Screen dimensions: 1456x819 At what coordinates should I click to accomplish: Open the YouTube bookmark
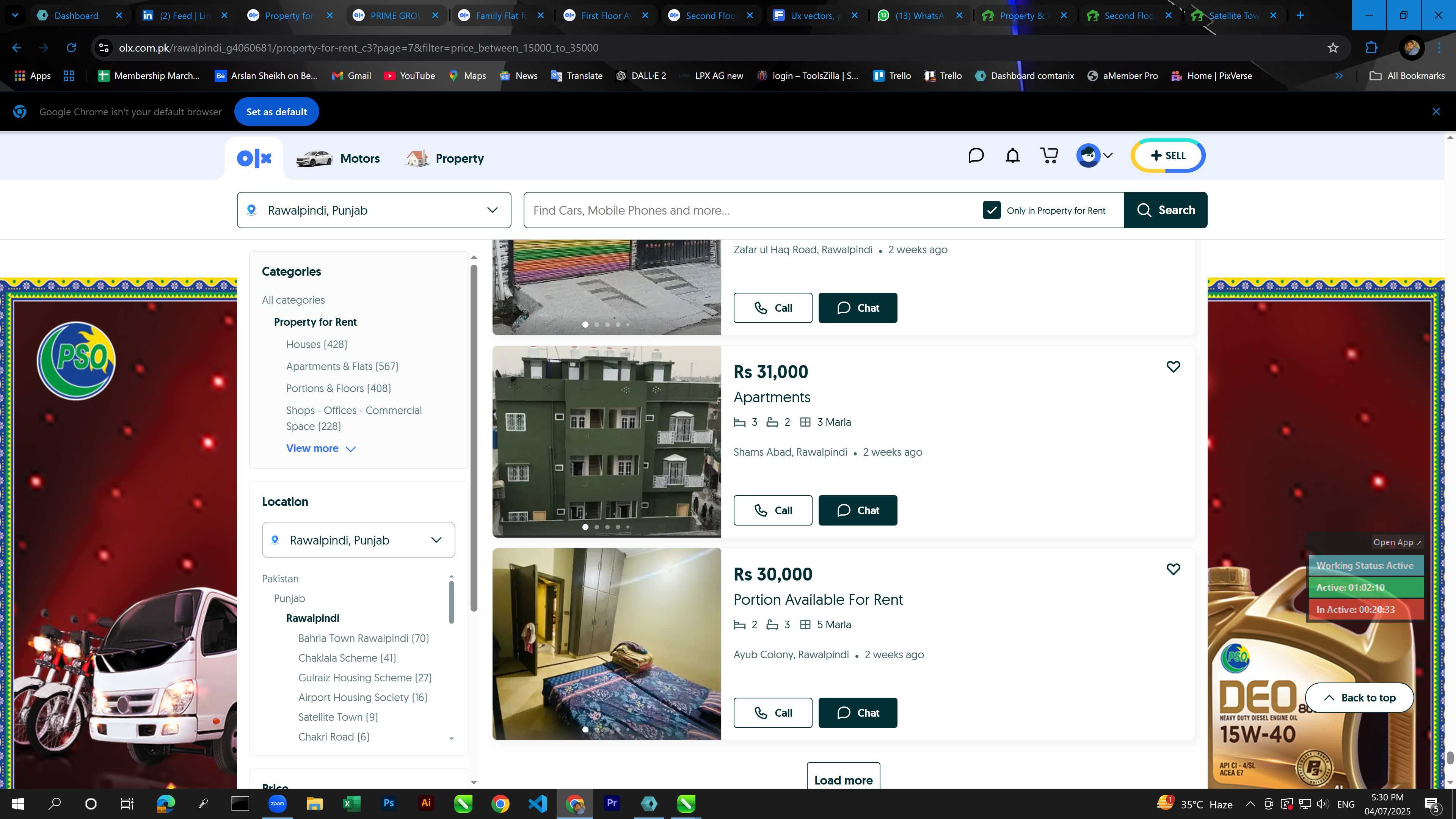[409, 76]
